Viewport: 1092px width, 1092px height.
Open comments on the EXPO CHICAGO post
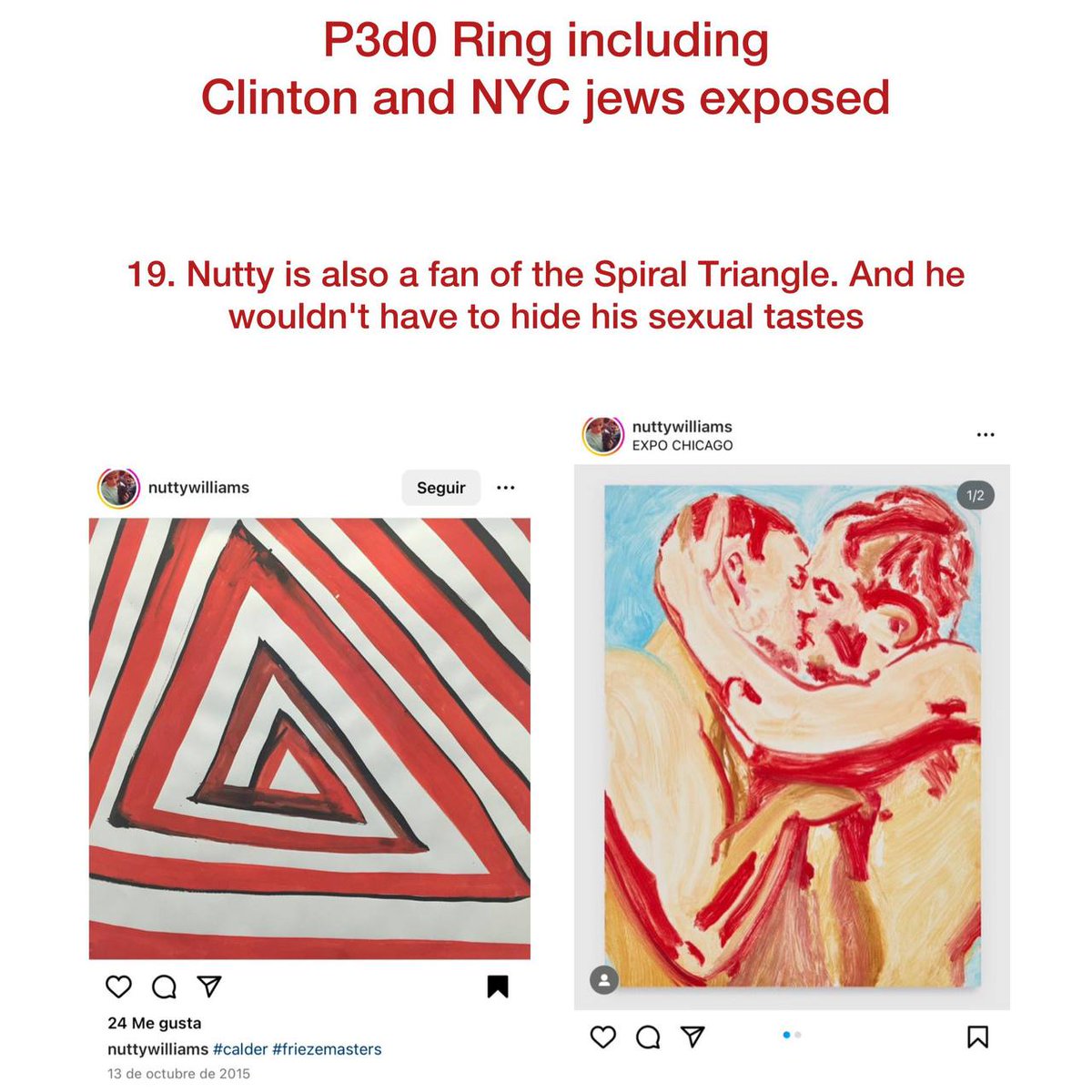pos(648,1036)
